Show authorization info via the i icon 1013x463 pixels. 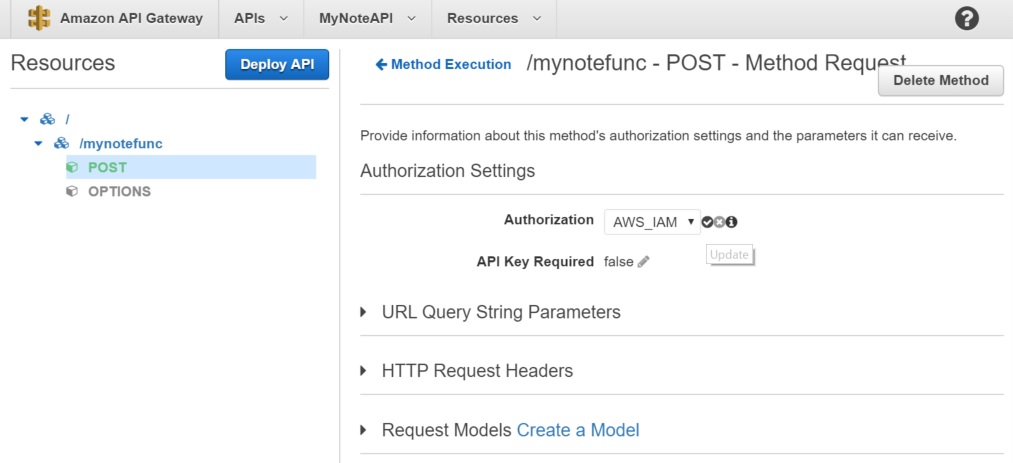[731, 222]
